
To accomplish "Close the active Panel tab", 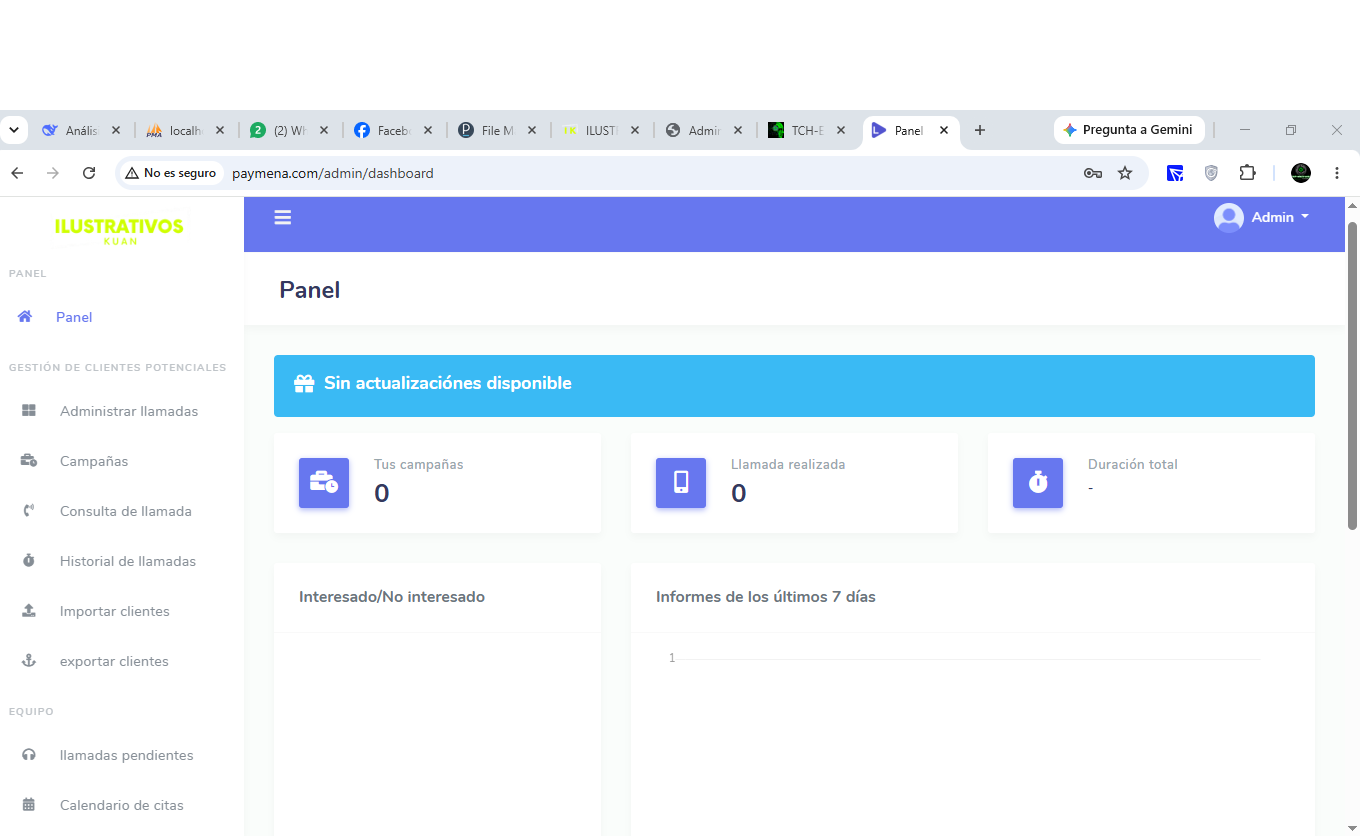I will click(944, 130).
